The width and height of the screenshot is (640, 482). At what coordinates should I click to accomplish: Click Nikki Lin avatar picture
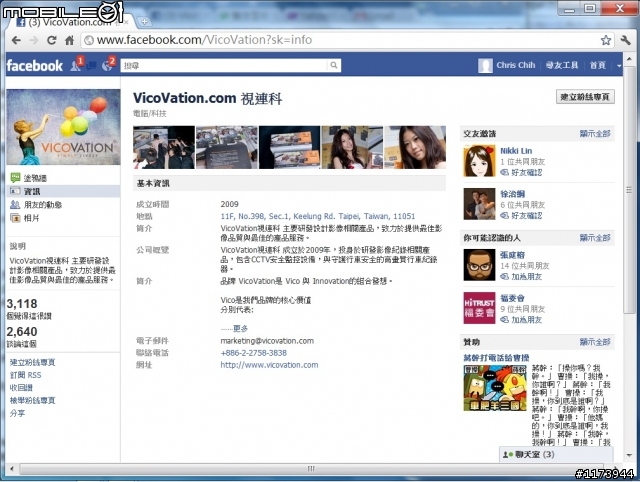click(x=479, y=161)
